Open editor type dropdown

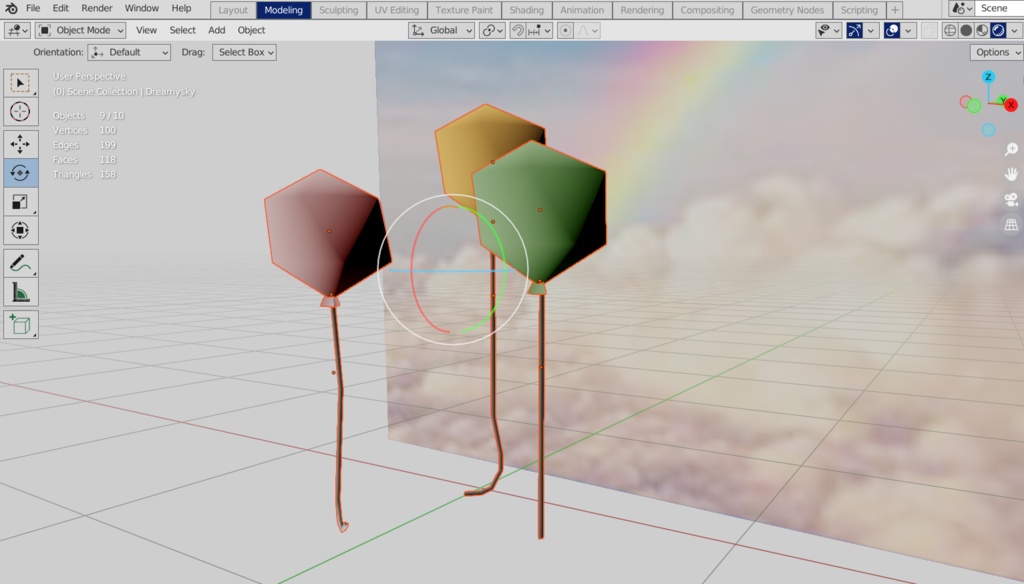pos(17,30)
